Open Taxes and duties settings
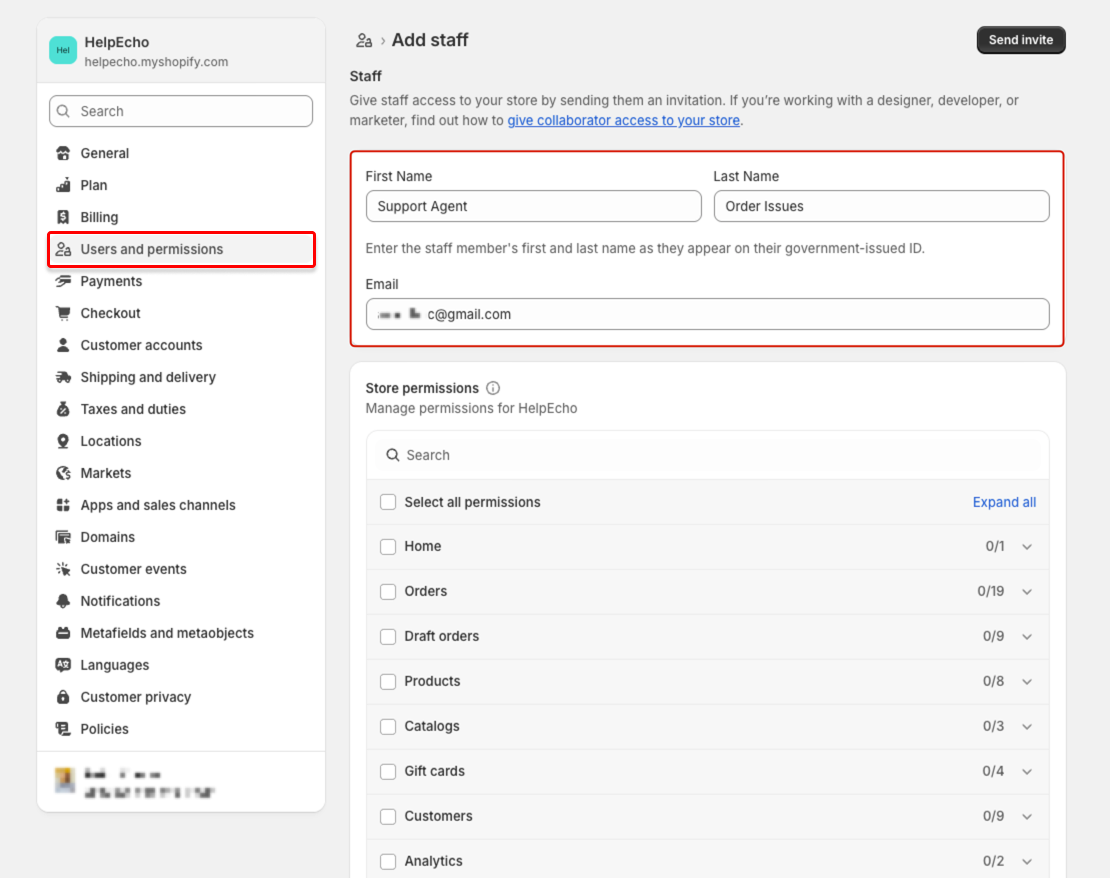The width and height of the screenshot is (1110, 878). tap(133, 409)
